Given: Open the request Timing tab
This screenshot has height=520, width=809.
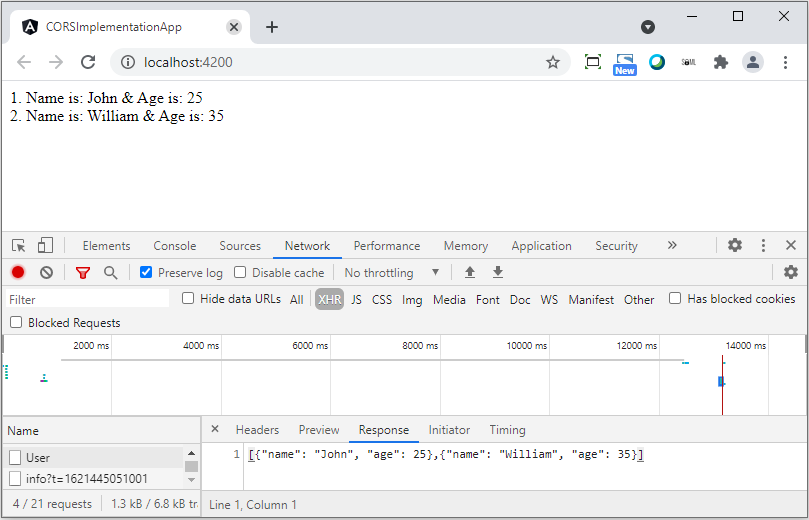Looking at the screenshot, I should pyautogui.click(x=507, y=430).
